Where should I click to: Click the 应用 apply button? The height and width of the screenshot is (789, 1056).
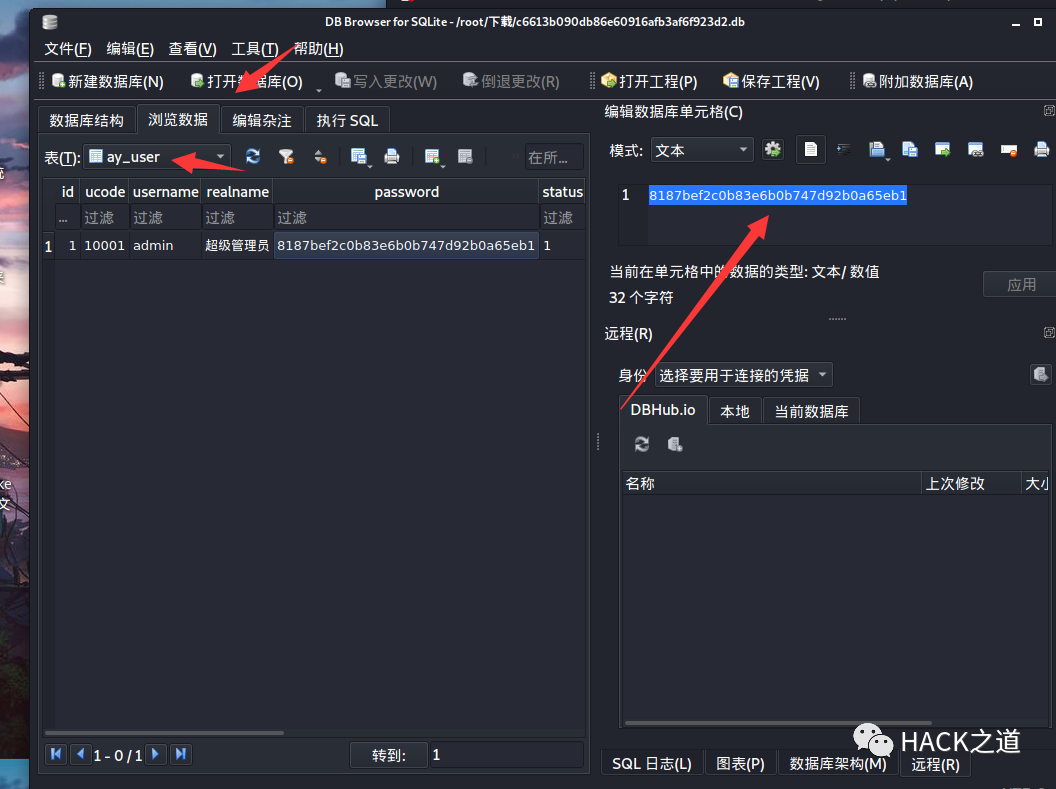click(x=1020, y=285)
